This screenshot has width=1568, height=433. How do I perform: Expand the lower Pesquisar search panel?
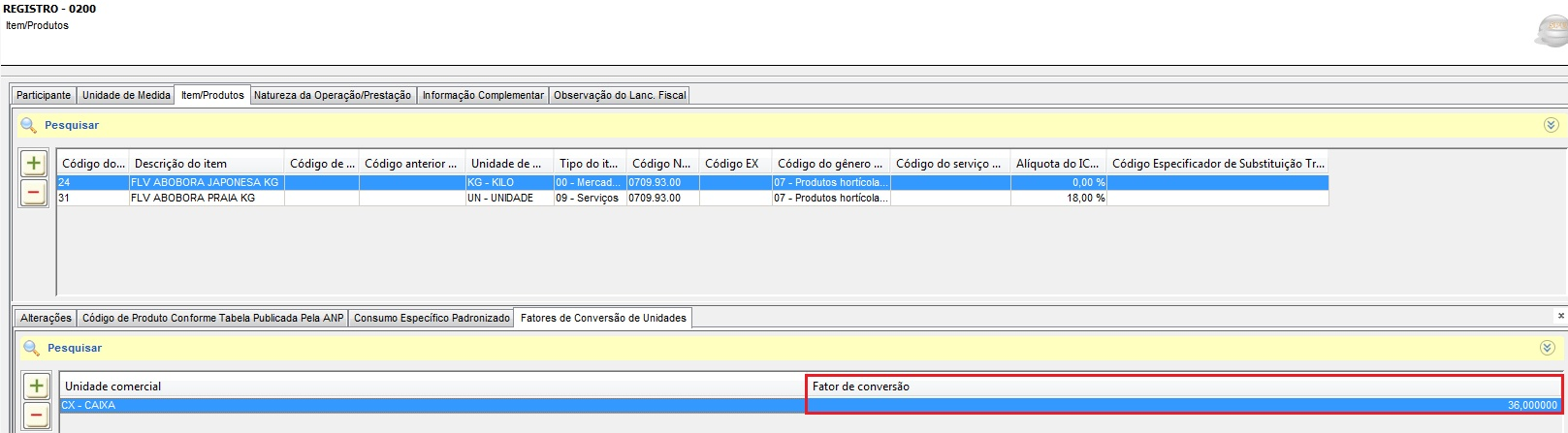coord(1550,349)
